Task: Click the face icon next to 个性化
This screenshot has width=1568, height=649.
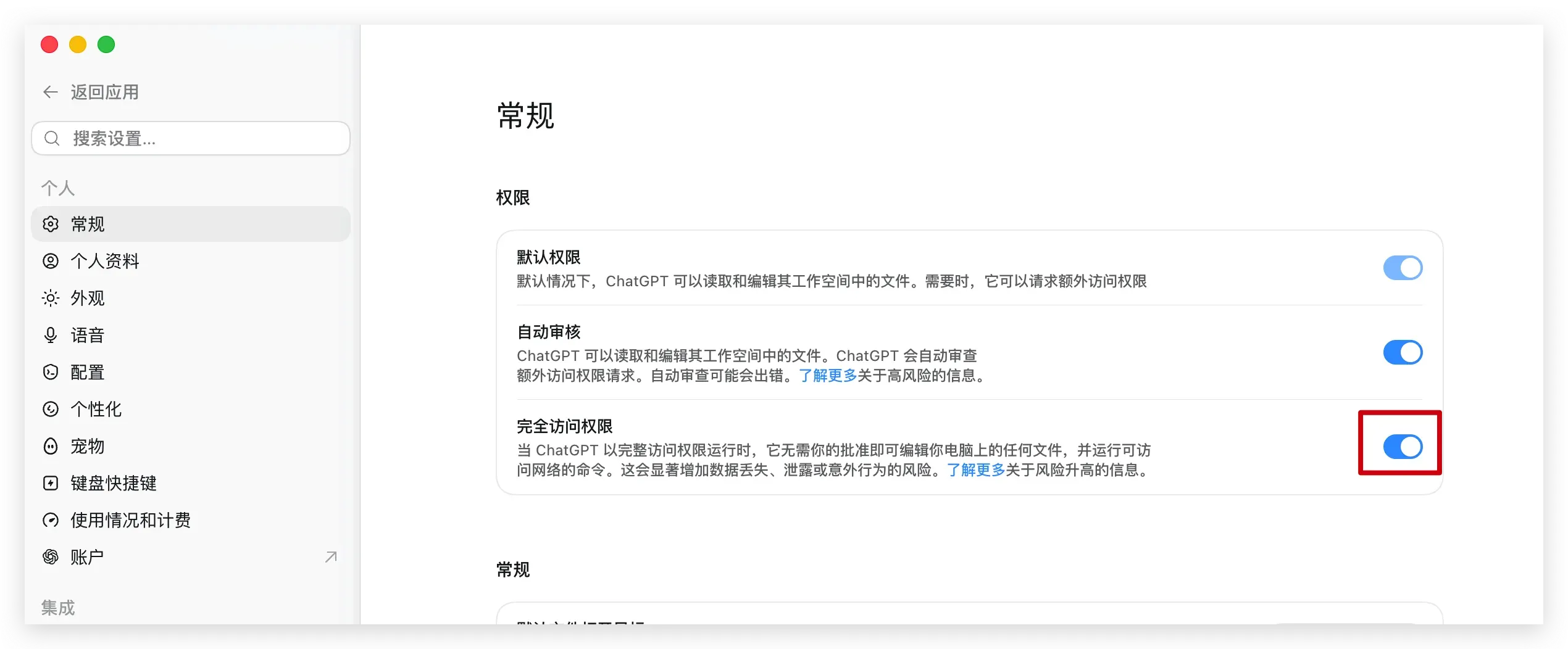Action: 51,409
